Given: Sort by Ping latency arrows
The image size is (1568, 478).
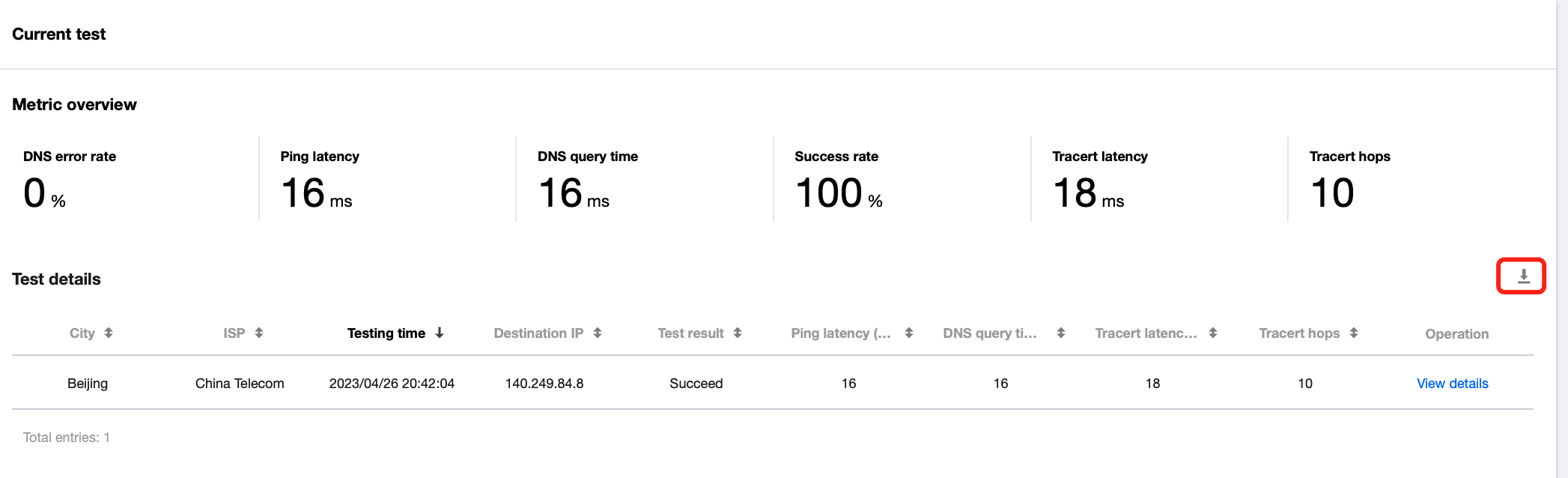Looking at the screenshot, I should click(x=909, y=333).
